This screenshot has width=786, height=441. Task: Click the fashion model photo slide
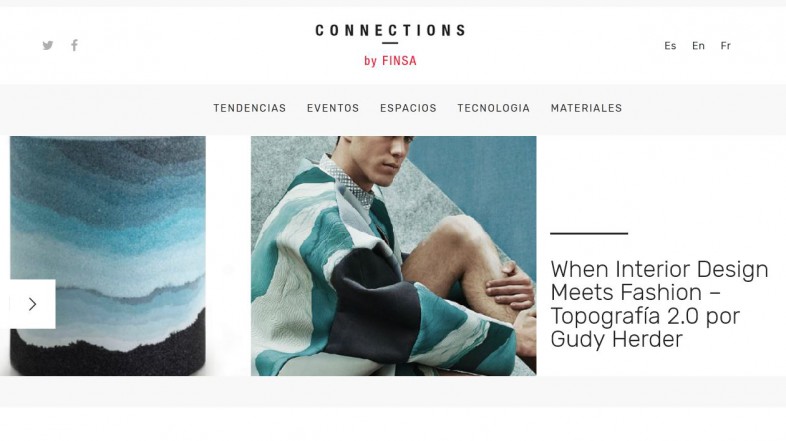pos(394,256)
